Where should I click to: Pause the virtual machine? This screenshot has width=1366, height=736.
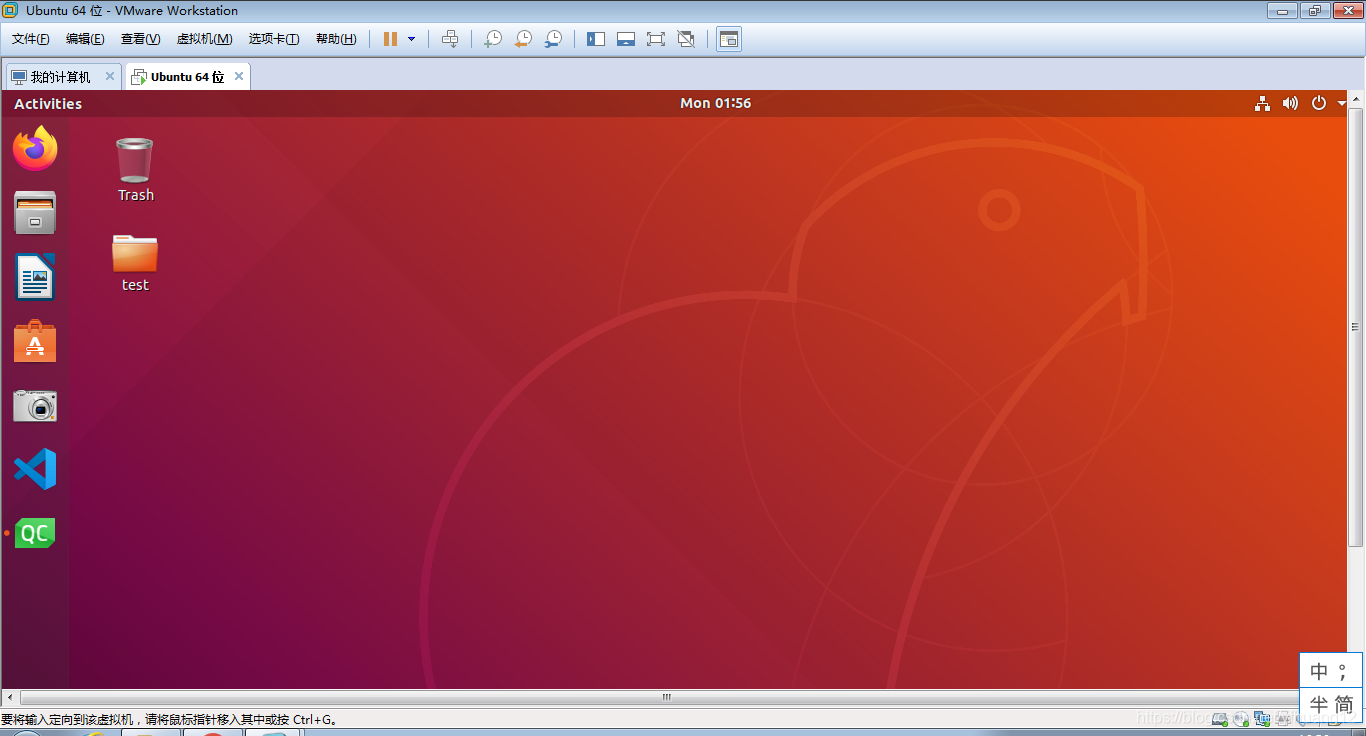[390, 39]
